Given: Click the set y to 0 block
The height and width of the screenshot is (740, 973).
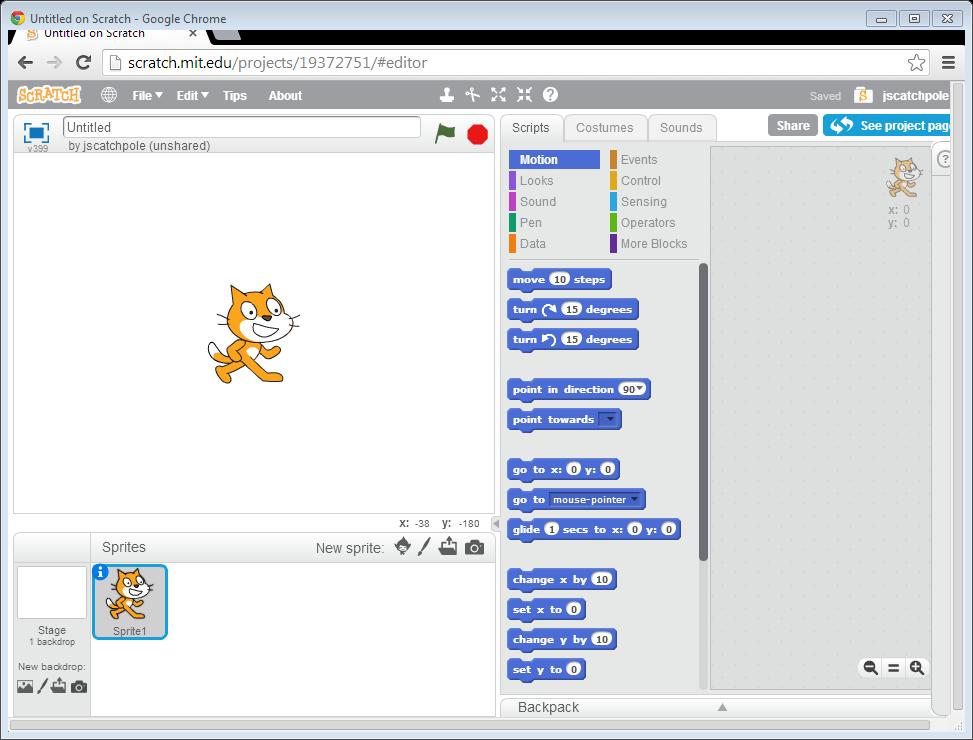Looking at the screenshot, I should [546, 669].
